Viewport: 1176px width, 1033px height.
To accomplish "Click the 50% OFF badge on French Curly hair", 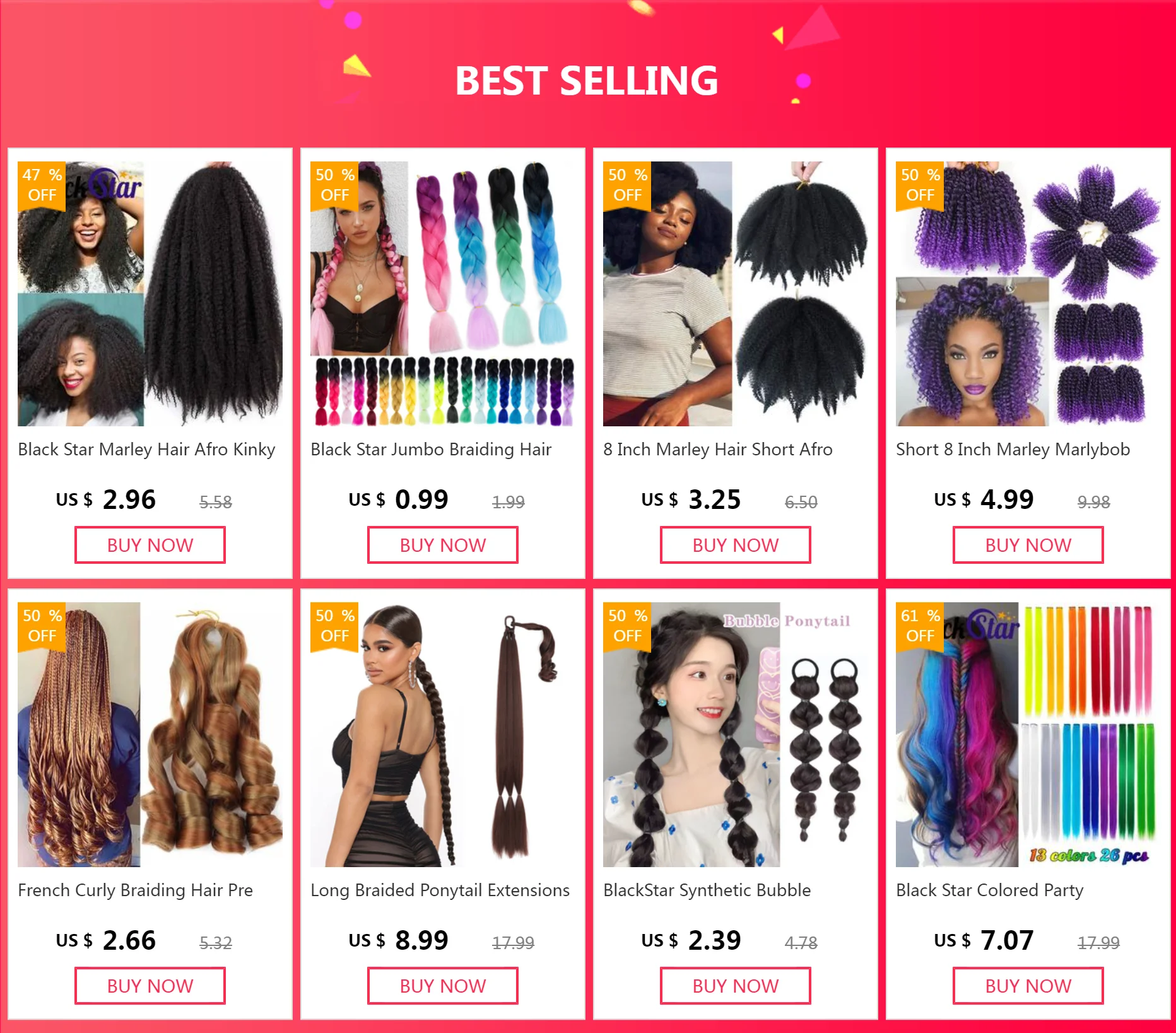I will point(42,626).
